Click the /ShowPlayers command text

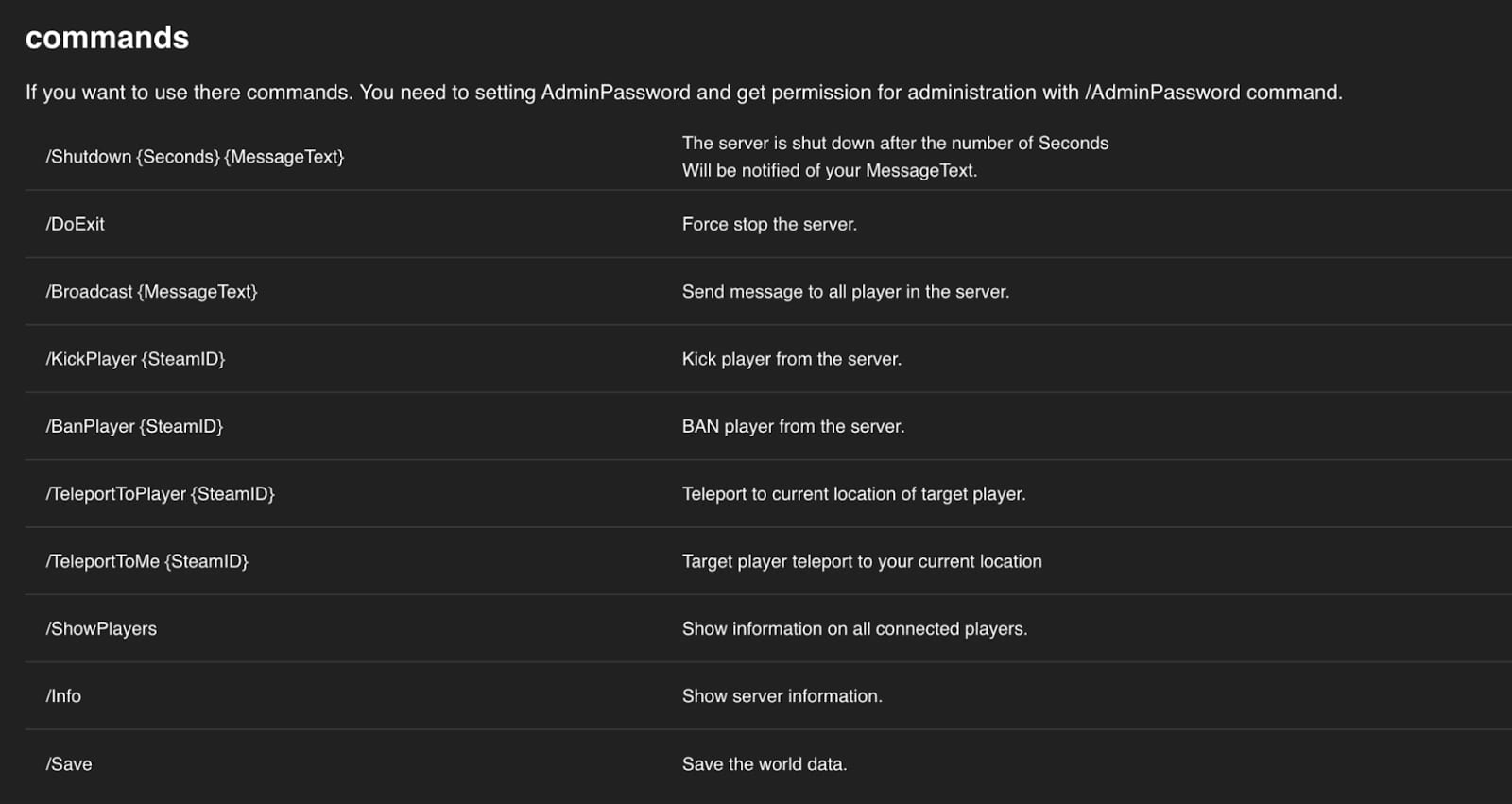pos(101,629)
